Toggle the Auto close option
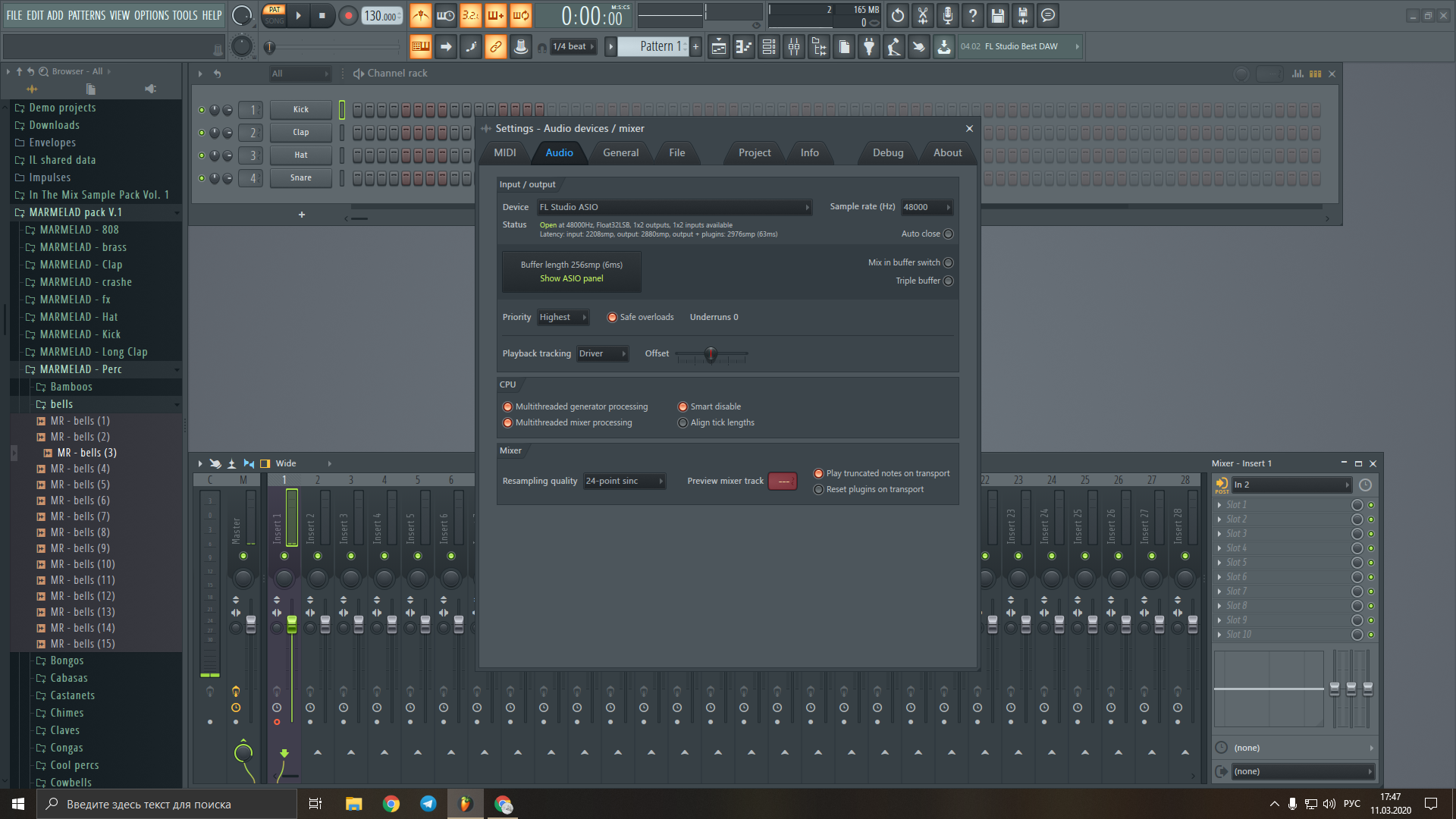The width and height of the screenshot is (1456, 819). coord(948,234)
